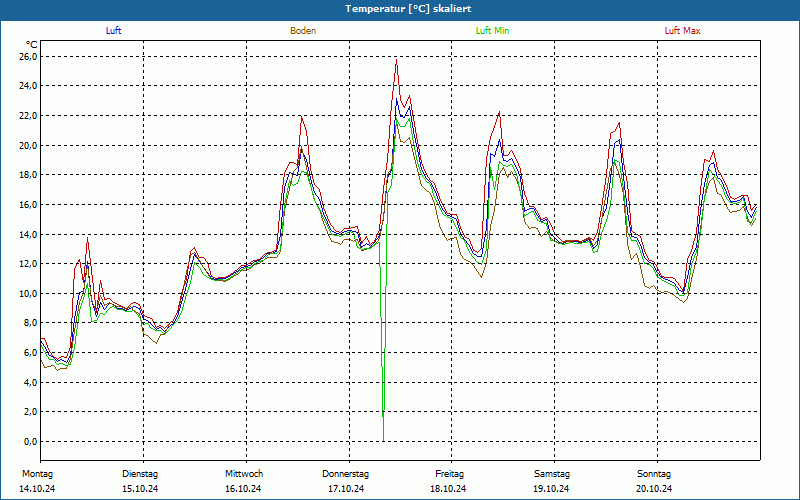Screen dimensions: 800x500
Task: Click the 'Montag' day label
Action: pos(37,474)
